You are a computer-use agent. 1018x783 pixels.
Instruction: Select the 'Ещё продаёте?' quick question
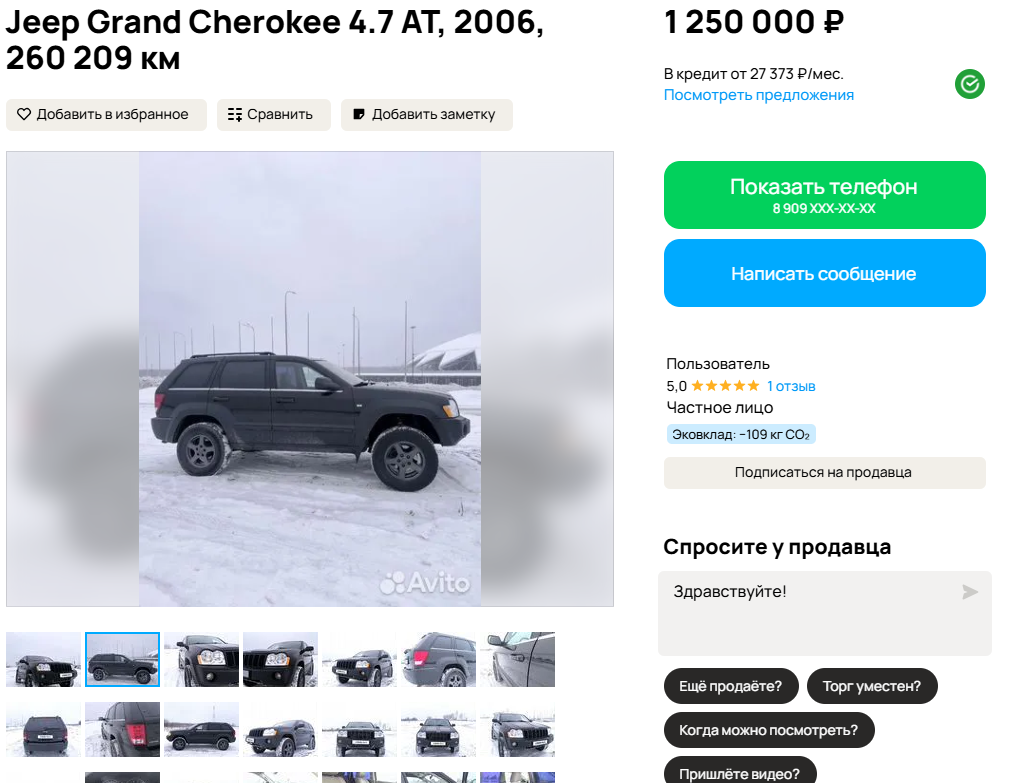731,686
